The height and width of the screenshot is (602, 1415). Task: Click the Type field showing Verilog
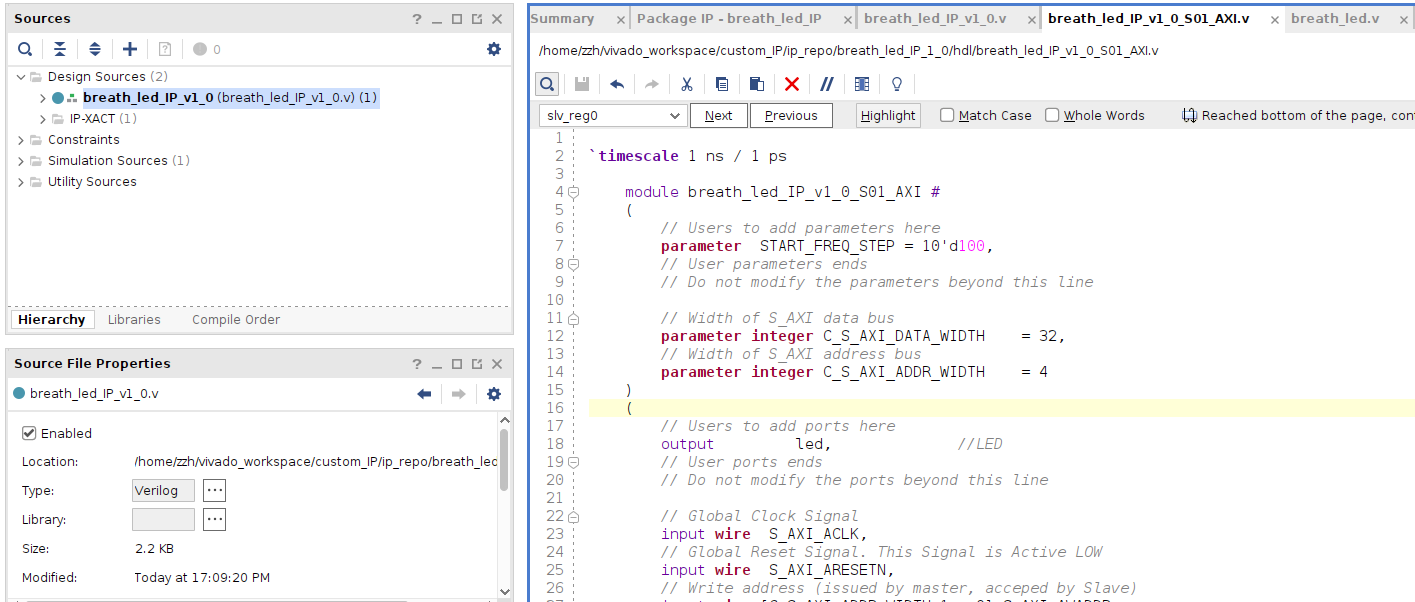(x=163, y=491)
